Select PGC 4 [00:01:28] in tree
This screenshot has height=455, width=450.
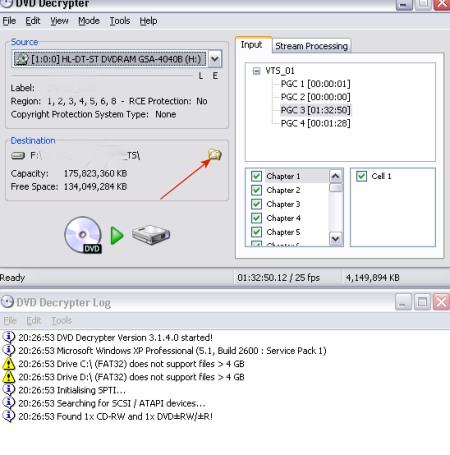click(x=315, y=123)
